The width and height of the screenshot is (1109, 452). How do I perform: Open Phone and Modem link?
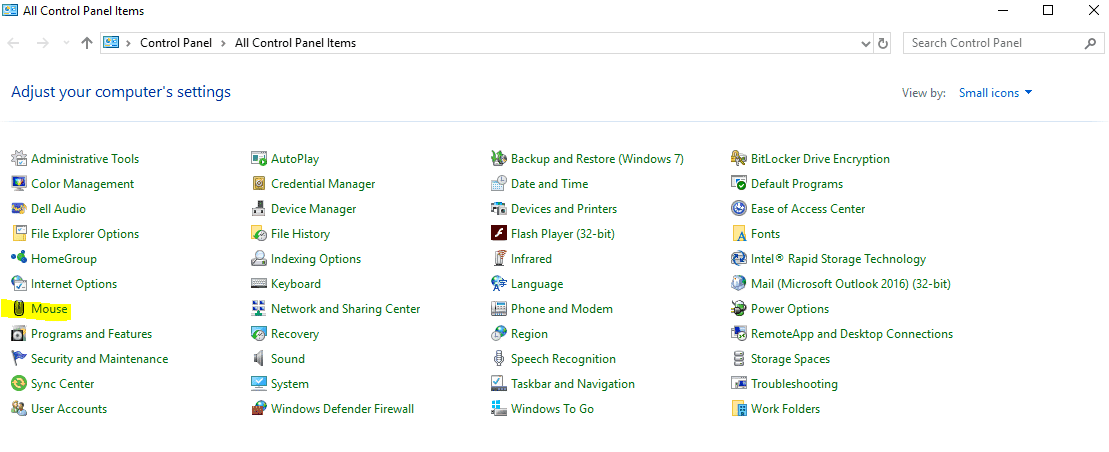click(562, 308)
